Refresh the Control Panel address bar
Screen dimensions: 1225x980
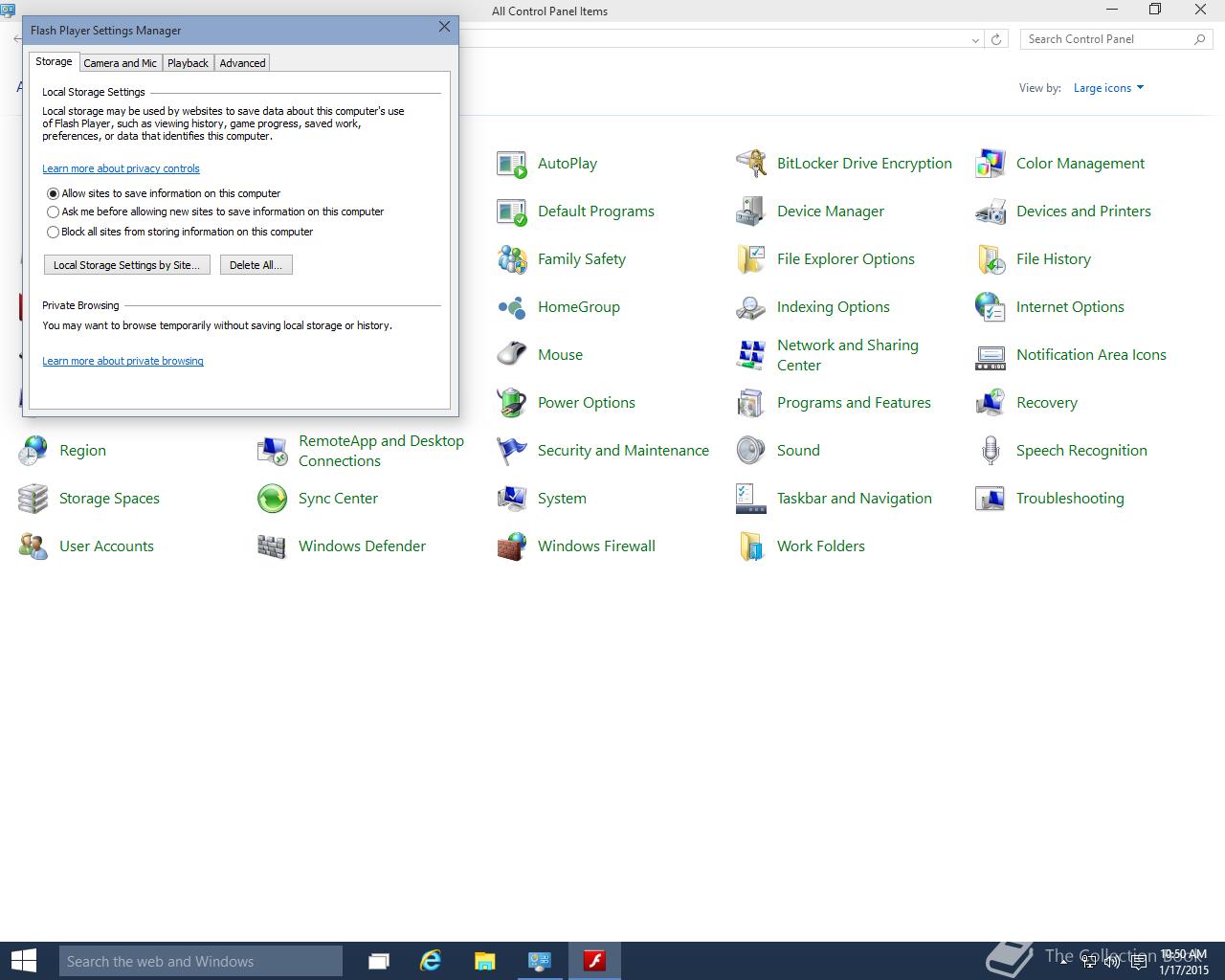coord(996,39)
